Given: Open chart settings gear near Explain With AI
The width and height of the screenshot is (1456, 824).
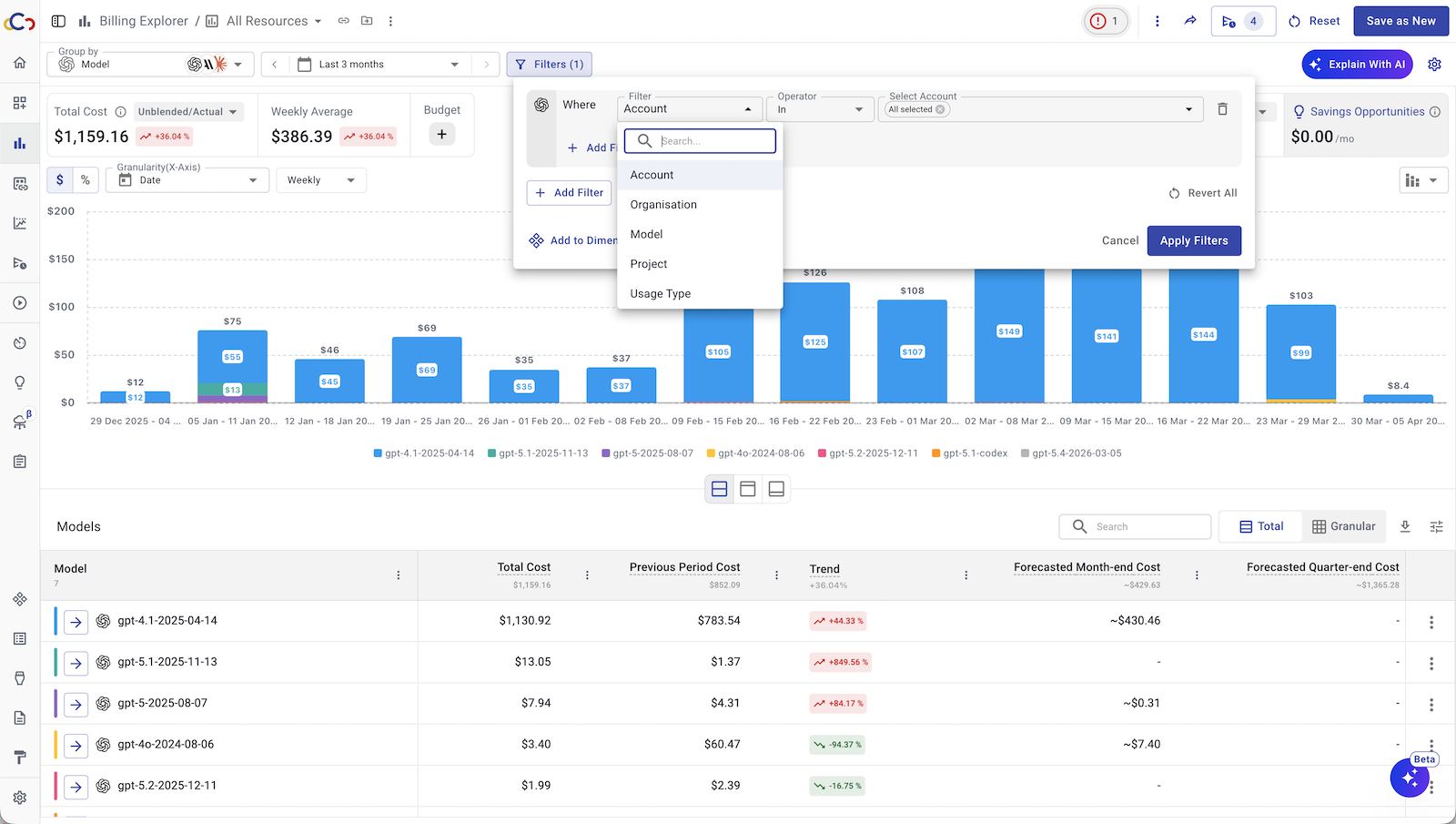Looking at the screenshot, I should (1434, 65).
